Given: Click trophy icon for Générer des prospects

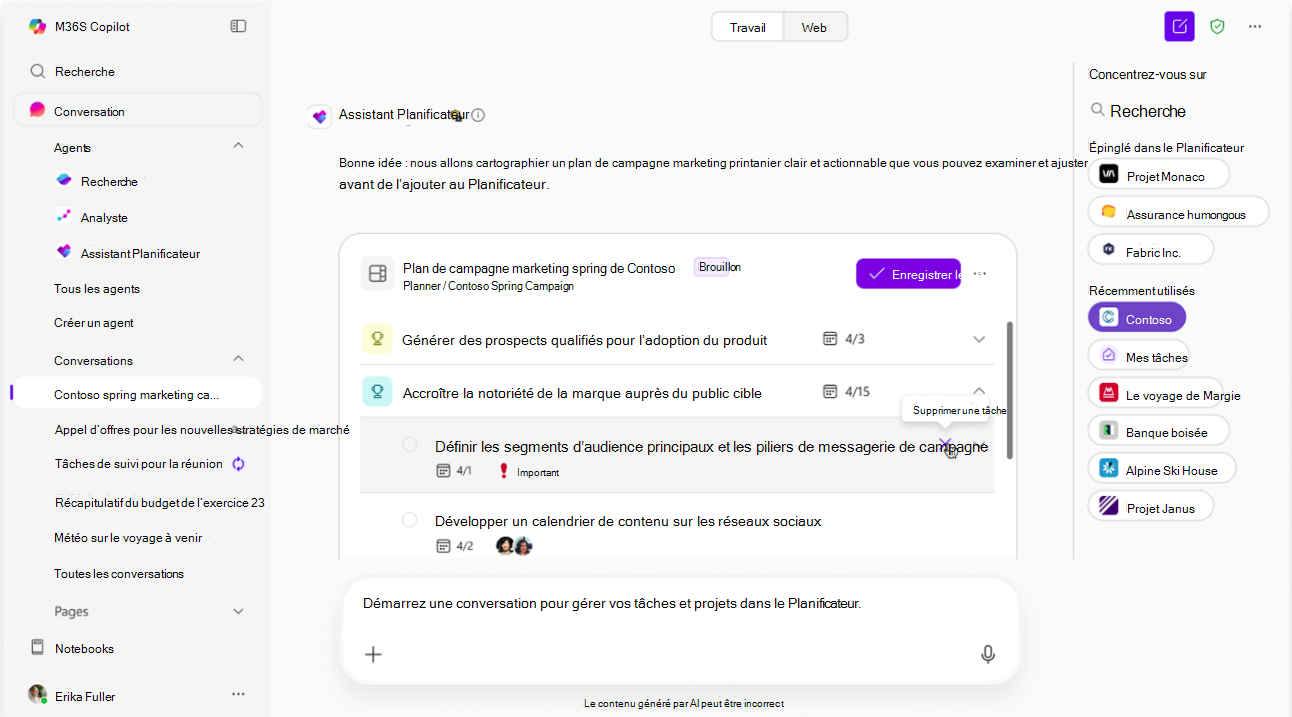Looking at the screenshot, I should tap(378, 339).
